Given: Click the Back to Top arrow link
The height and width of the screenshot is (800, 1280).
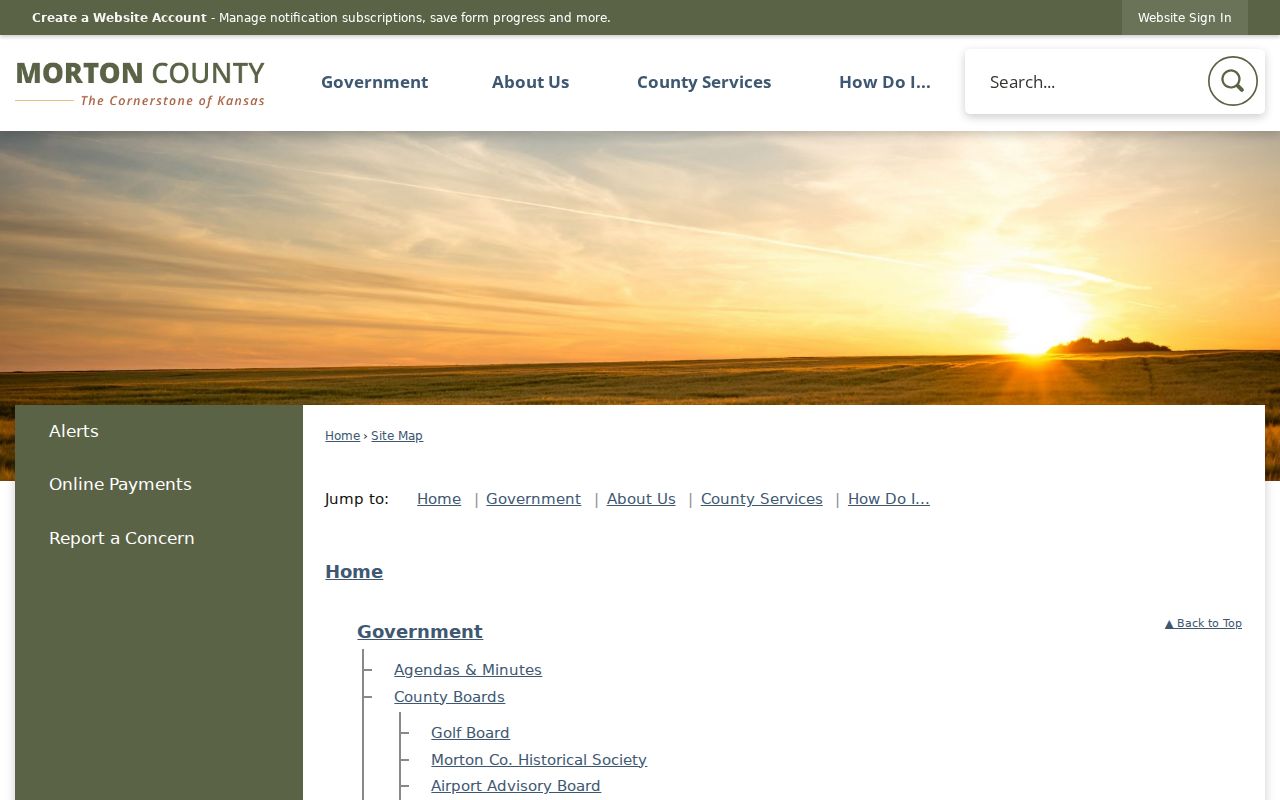Looking at the screenshot, I should point(1203,623).
